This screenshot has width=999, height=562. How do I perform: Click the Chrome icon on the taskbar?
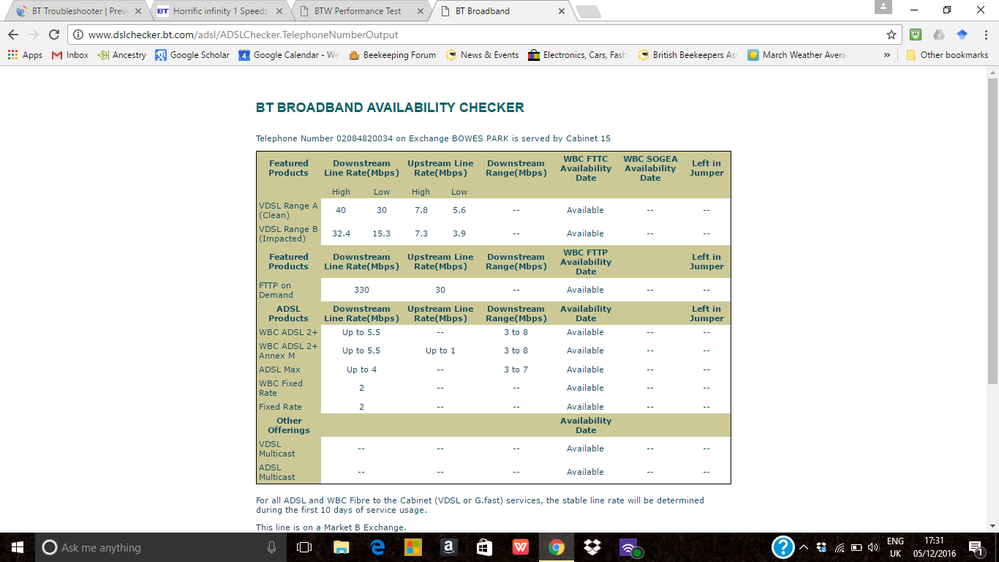point(556,547)
